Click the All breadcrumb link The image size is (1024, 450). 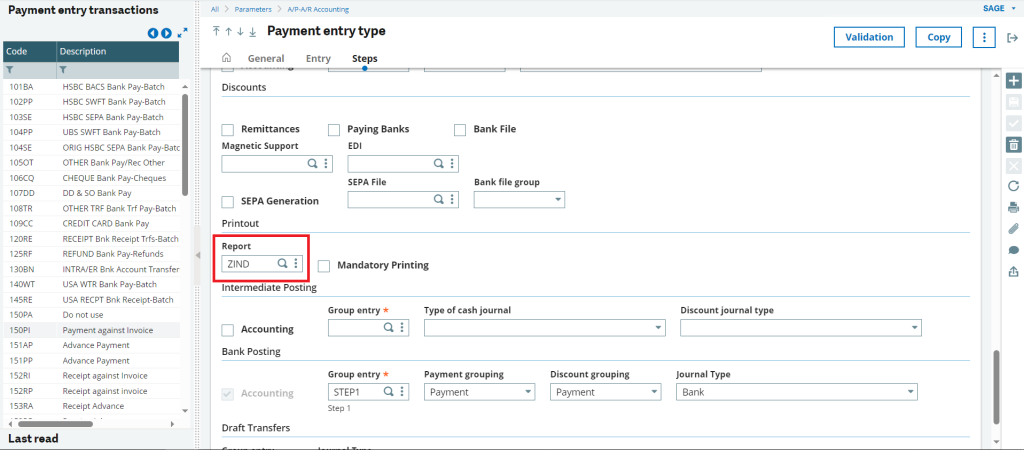(x=215, y=9)
